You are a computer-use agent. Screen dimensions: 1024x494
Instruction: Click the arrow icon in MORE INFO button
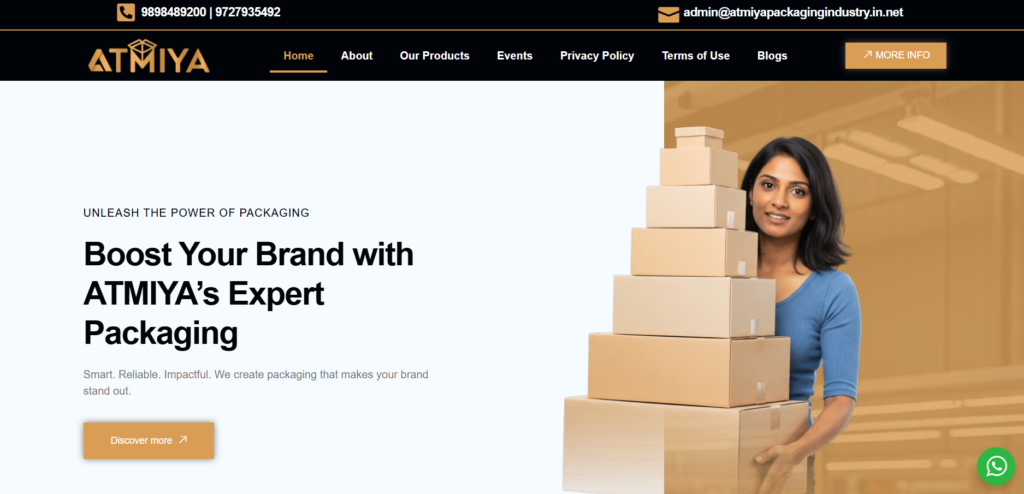click(867, 55)
